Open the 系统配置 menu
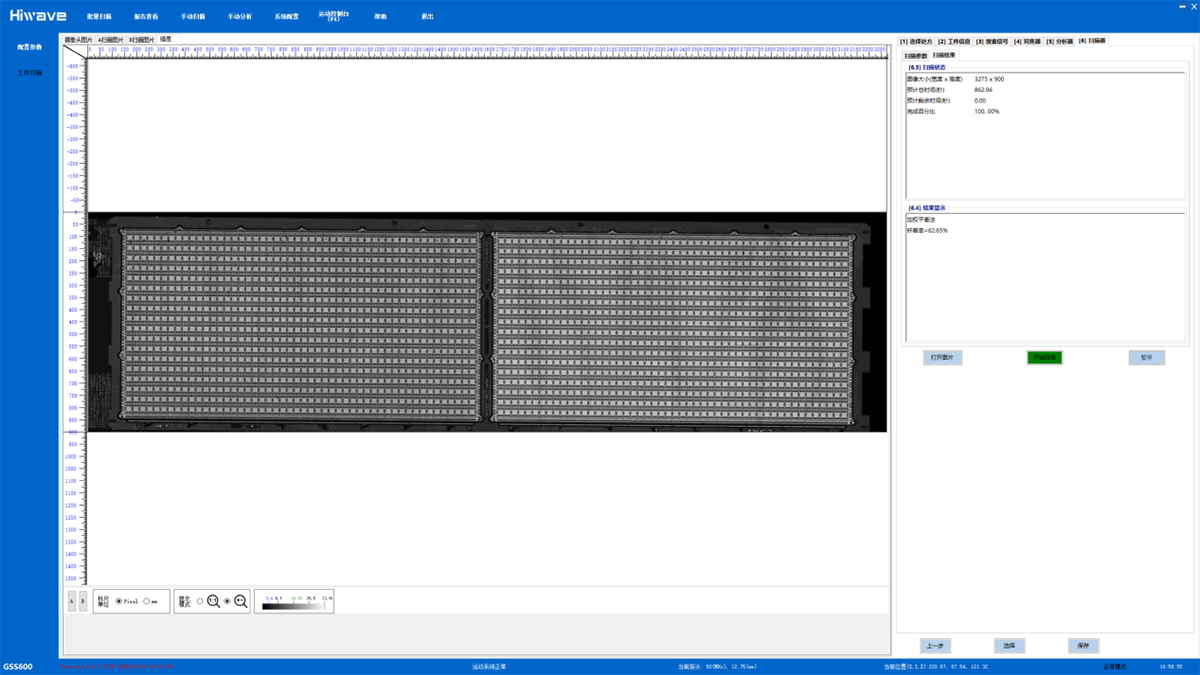1200x675 pixels. coord(286,17)
